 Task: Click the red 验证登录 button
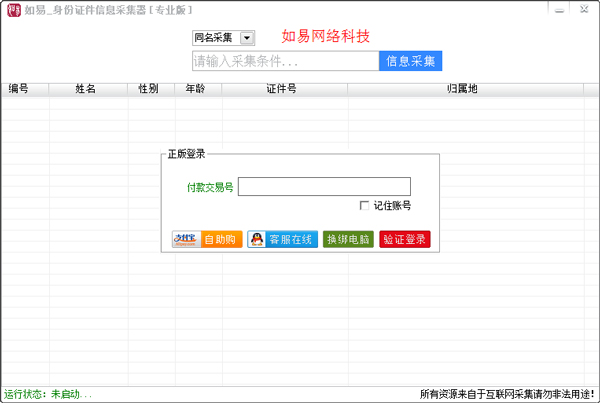click(x=405, y=240)
